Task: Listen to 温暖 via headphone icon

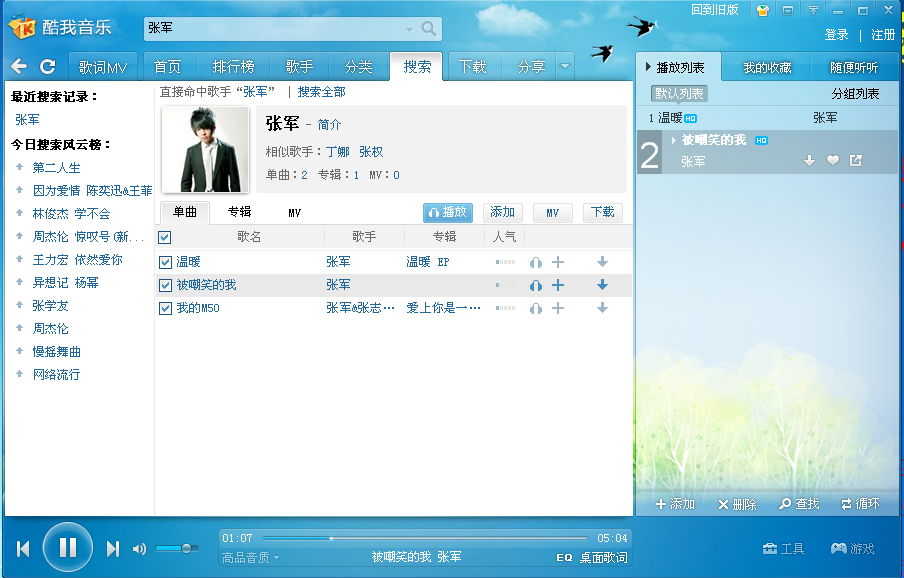Action: [x=536, y=263]
